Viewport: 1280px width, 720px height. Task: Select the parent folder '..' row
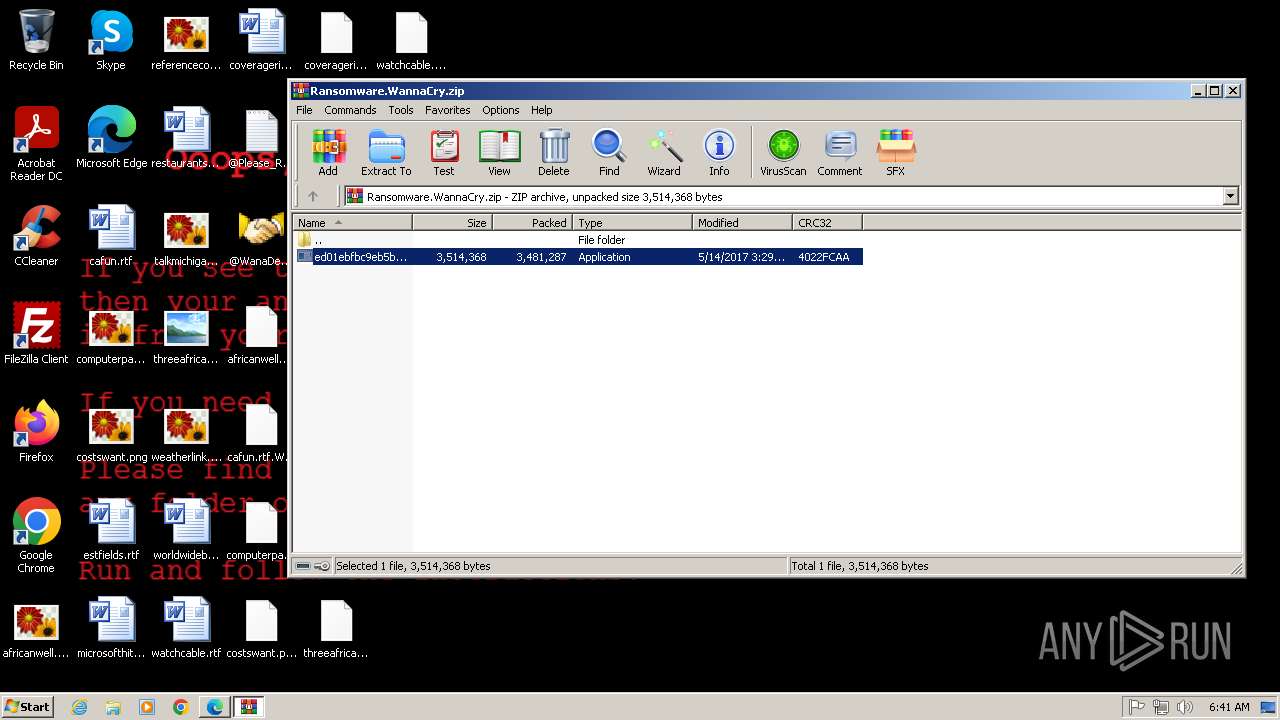pos(578,240)
